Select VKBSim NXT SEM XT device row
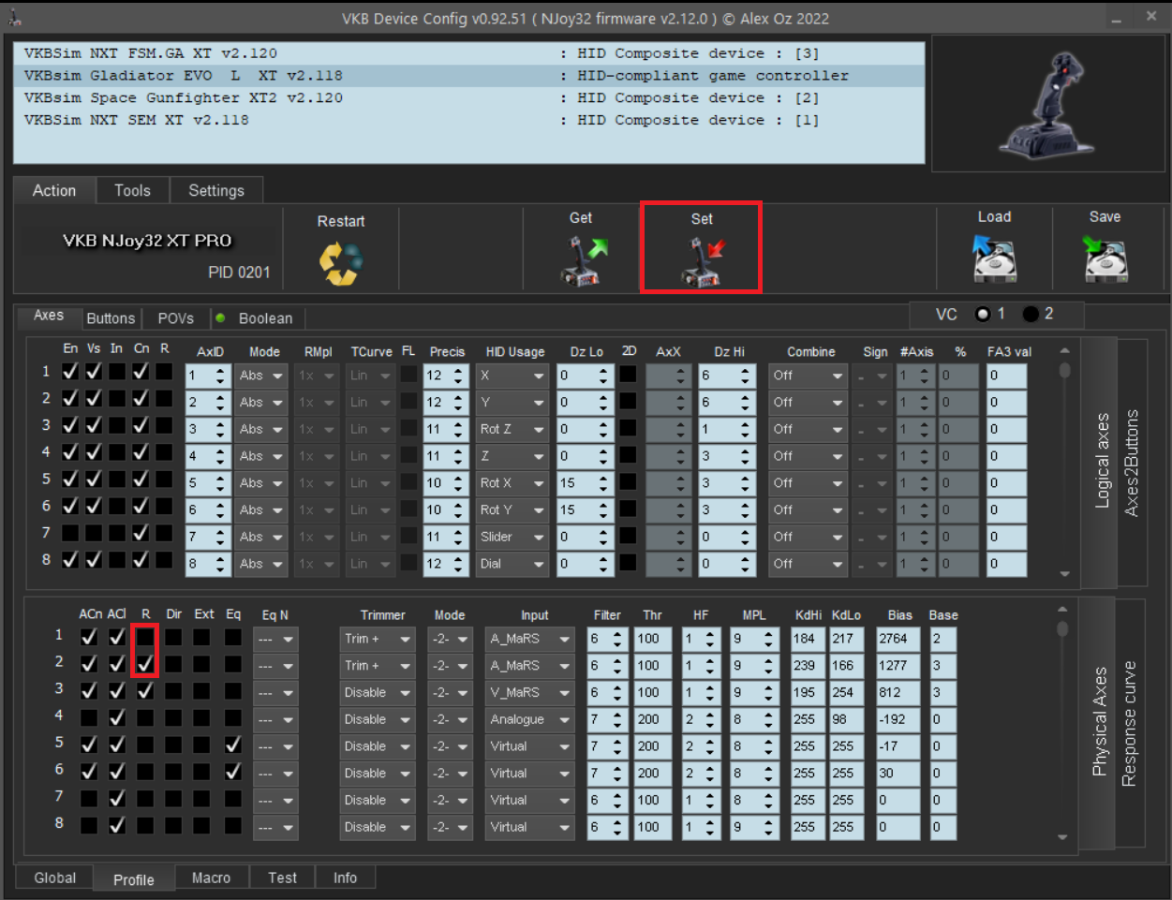 (x=469, y=120)
